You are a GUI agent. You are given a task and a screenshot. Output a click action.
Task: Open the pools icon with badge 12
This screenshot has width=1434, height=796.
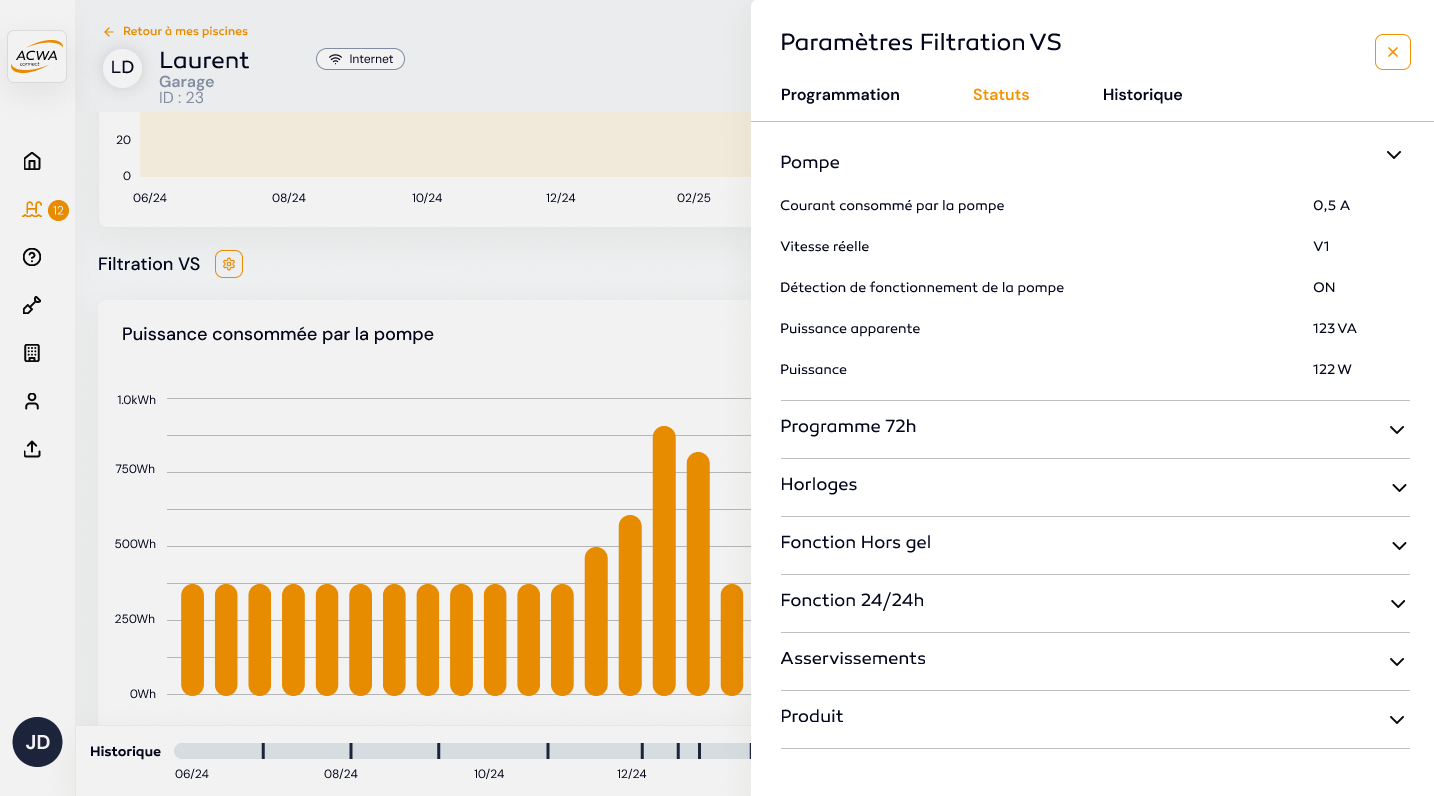point(33,209)
